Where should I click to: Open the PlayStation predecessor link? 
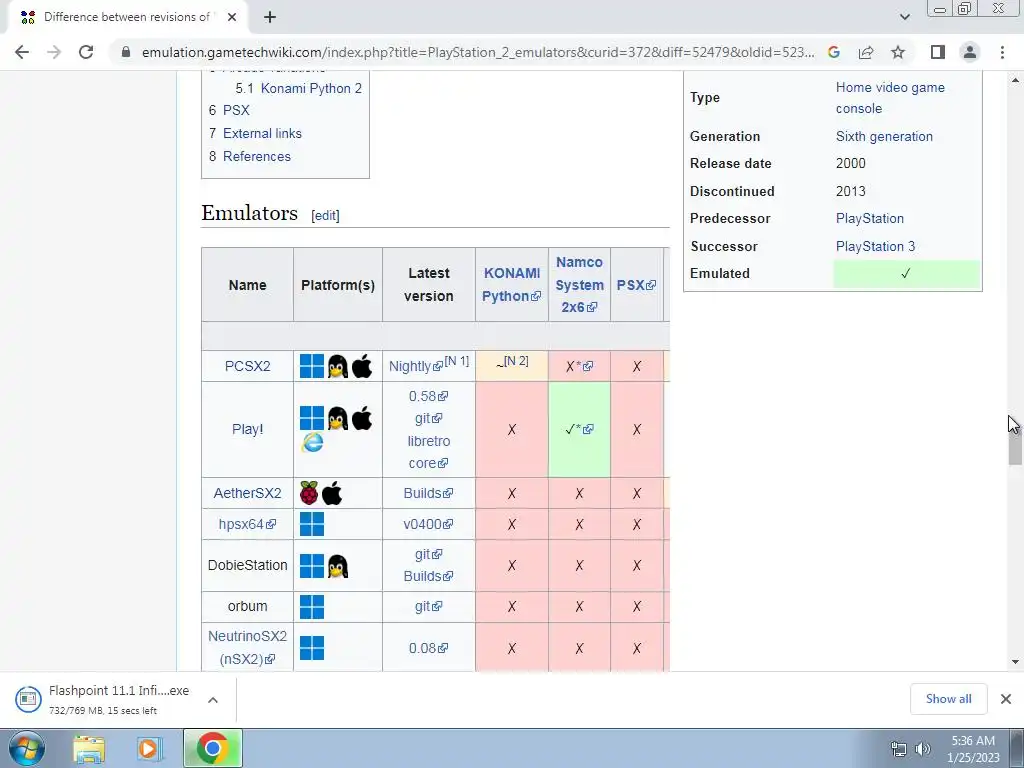tap(870, 219)
